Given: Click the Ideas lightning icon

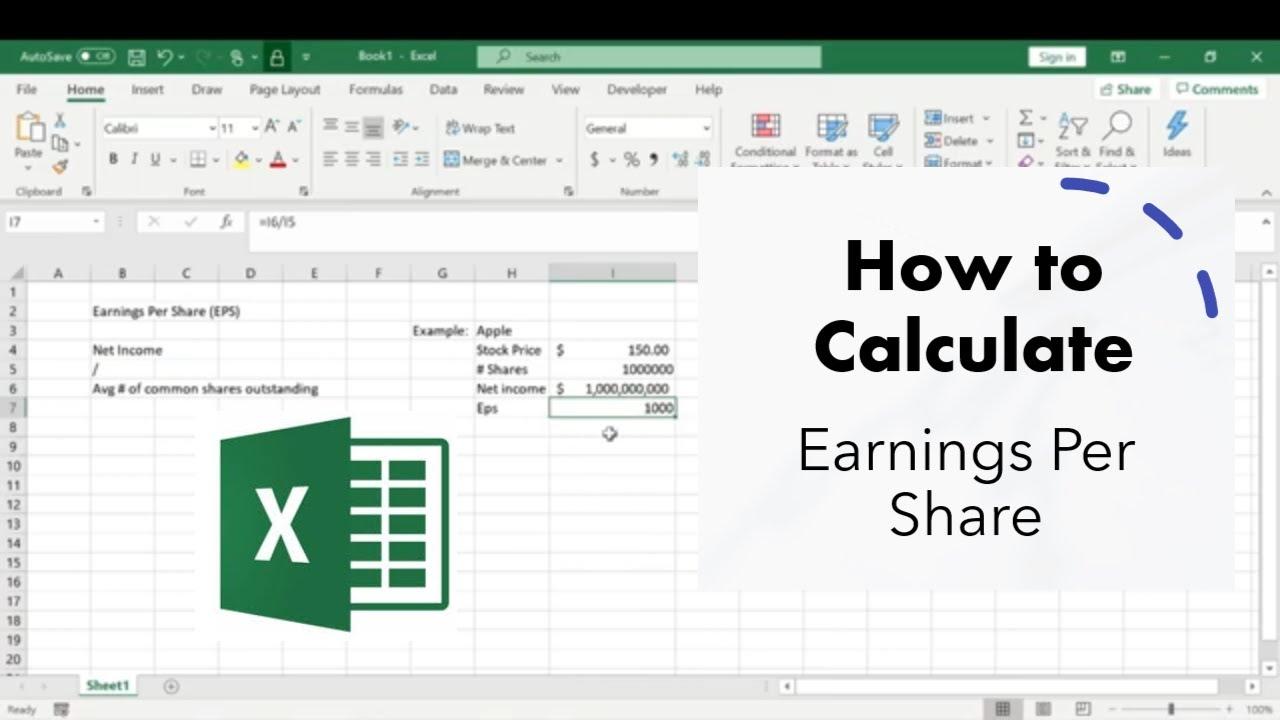Looking at the screenshot, I should (1176, 127).
